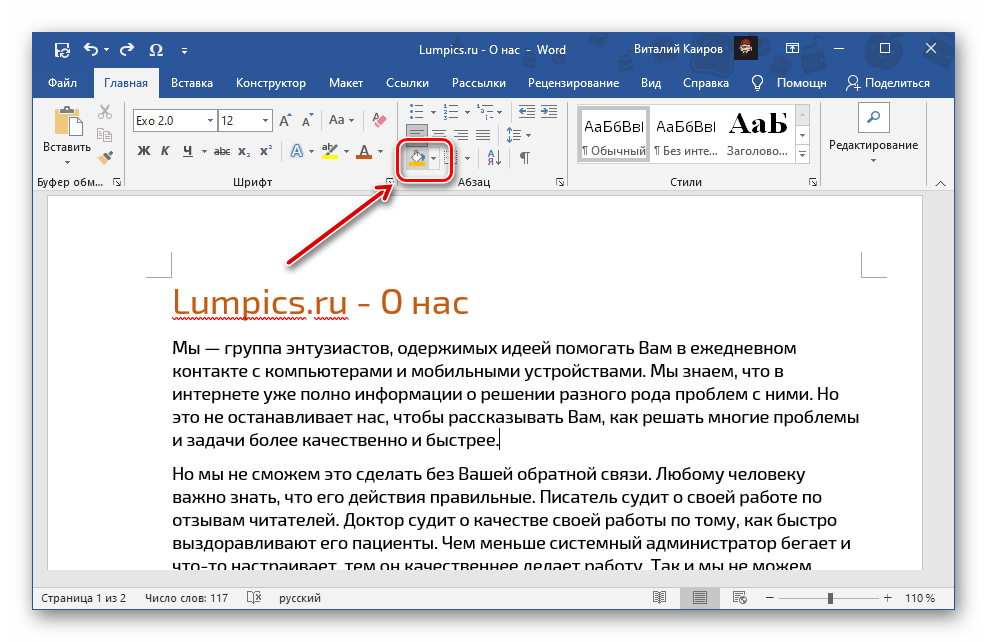The image size is (987, 642).
Task: Switch to the Рецензирование tab
Action: coord(573,83)
